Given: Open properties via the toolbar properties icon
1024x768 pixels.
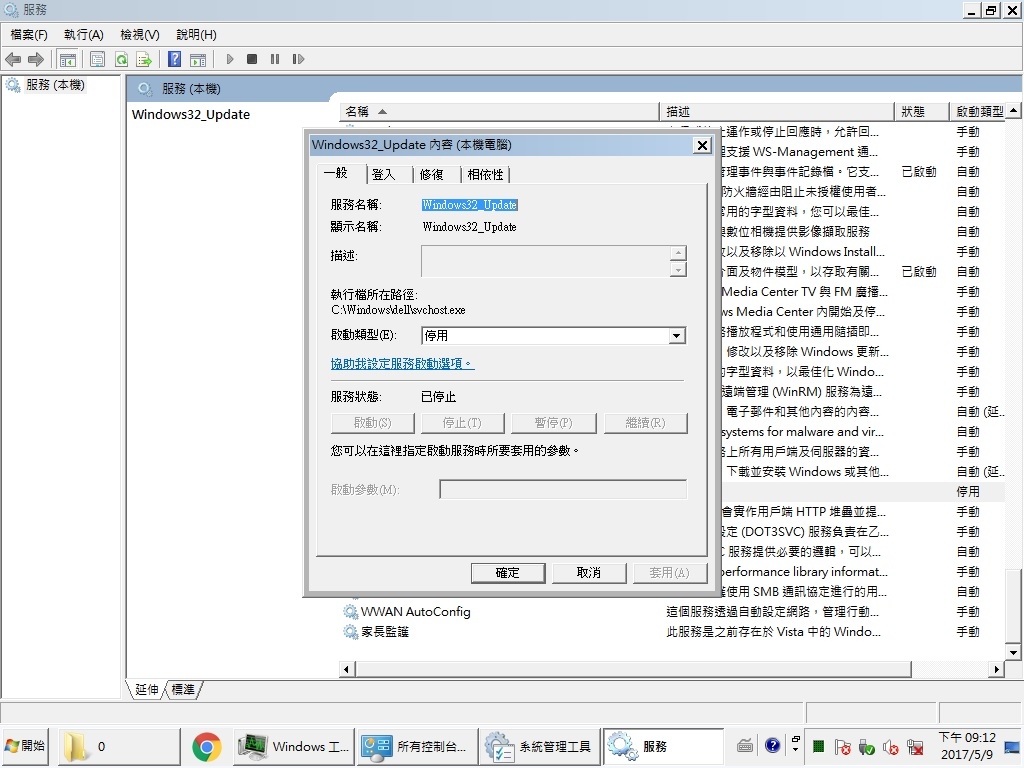Looking at the screenshot, I should coord(97,59).
